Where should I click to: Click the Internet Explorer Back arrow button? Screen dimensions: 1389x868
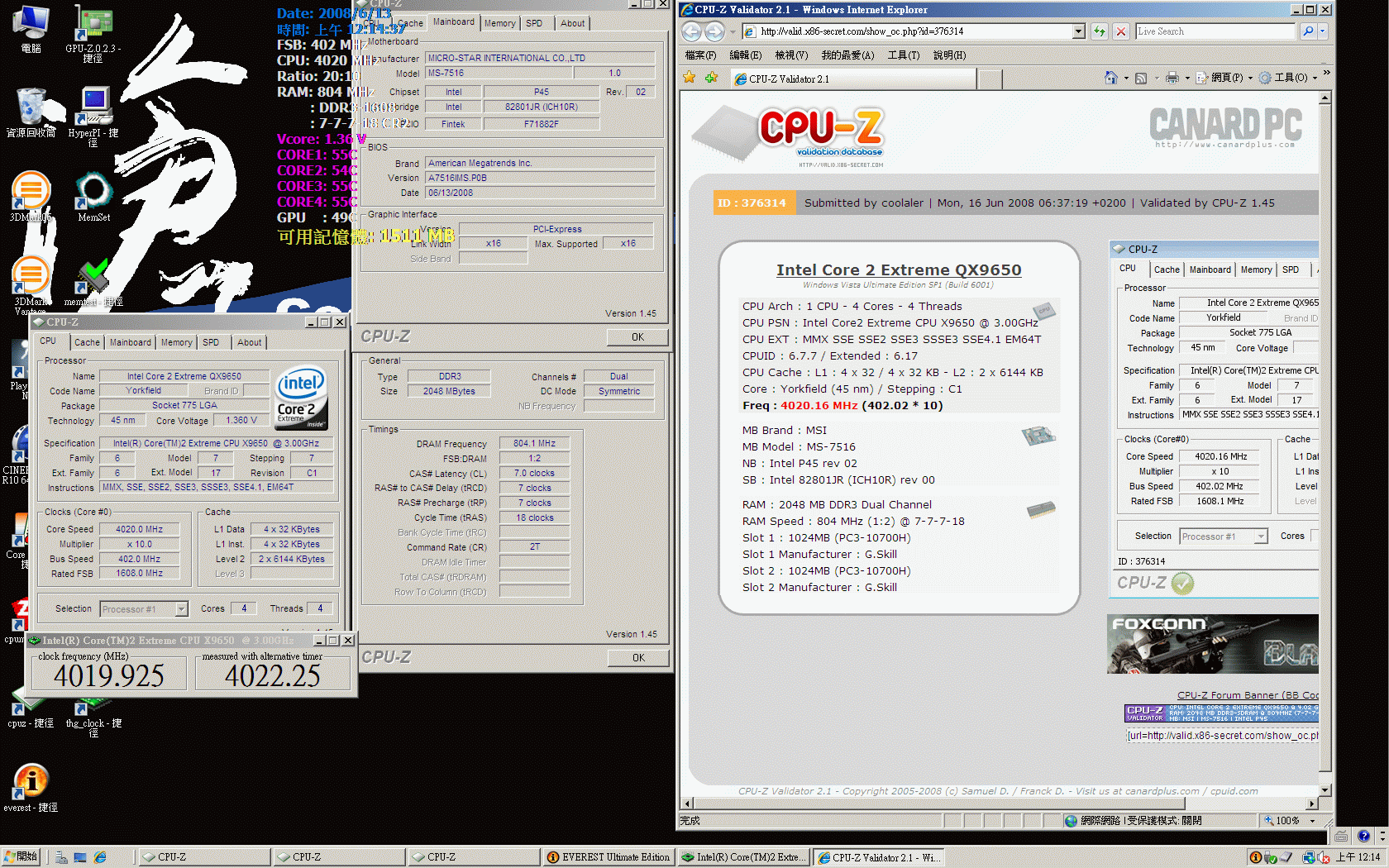[x=691, y=31]
